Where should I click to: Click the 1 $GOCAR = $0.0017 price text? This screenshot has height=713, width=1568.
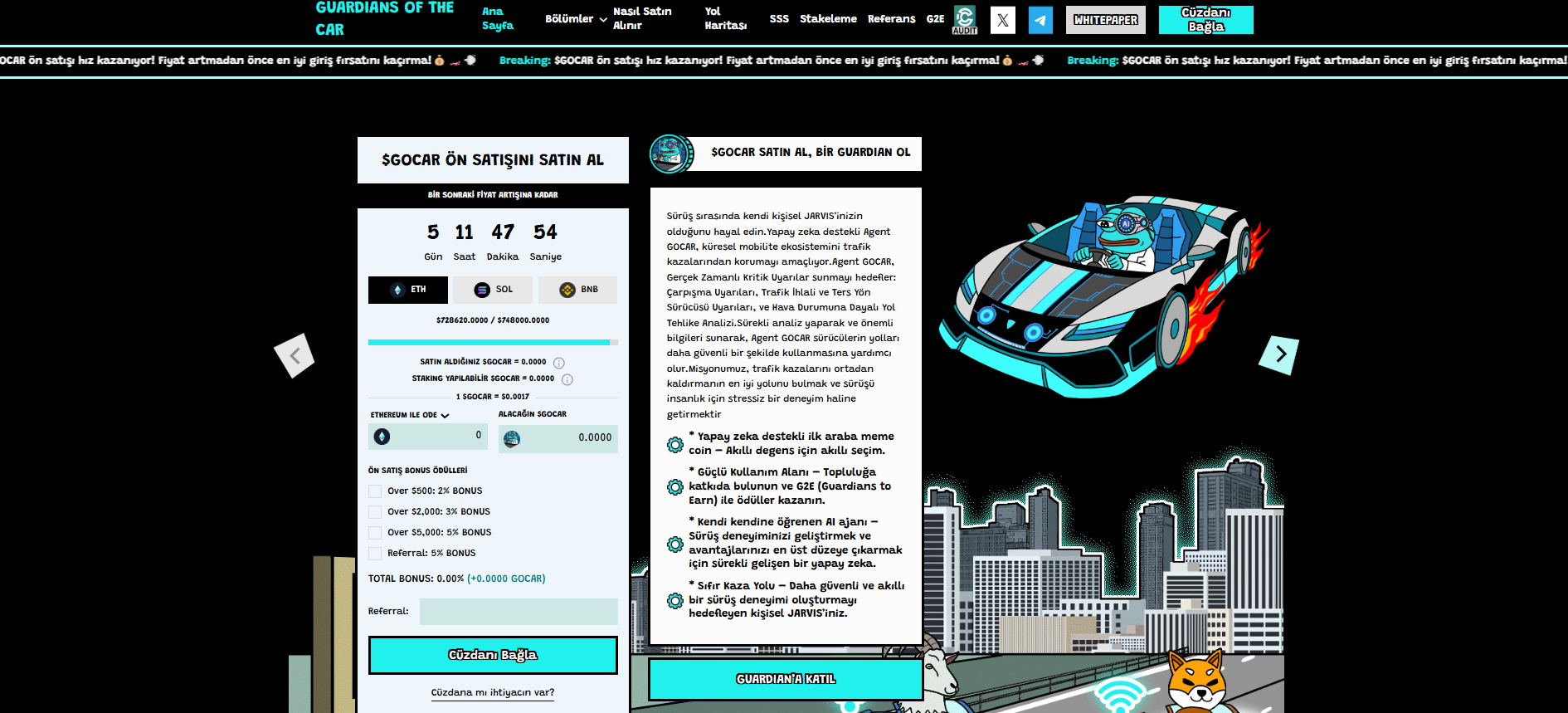493,397
